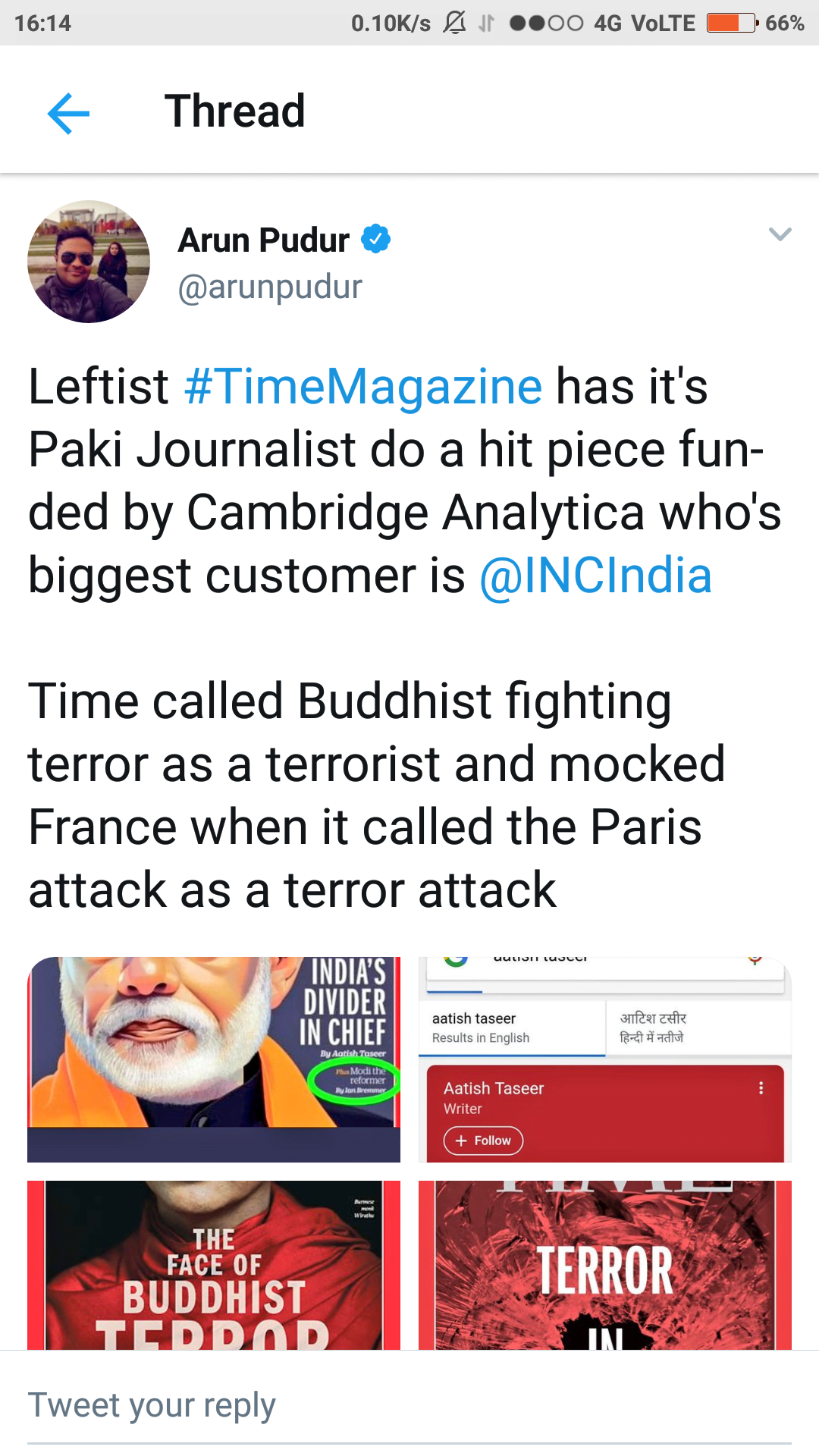Select the "Results in English" tab
This screenshot has width=819, height=1456.
(x=512, y=1028)
